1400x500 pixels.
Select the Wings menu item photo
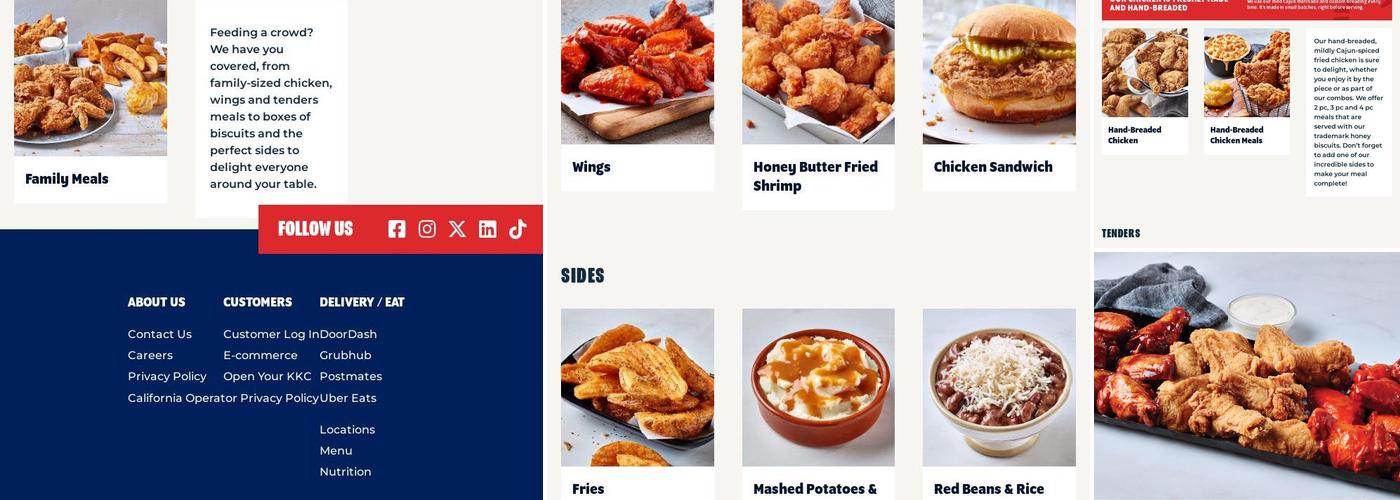[x=637, y=72]
